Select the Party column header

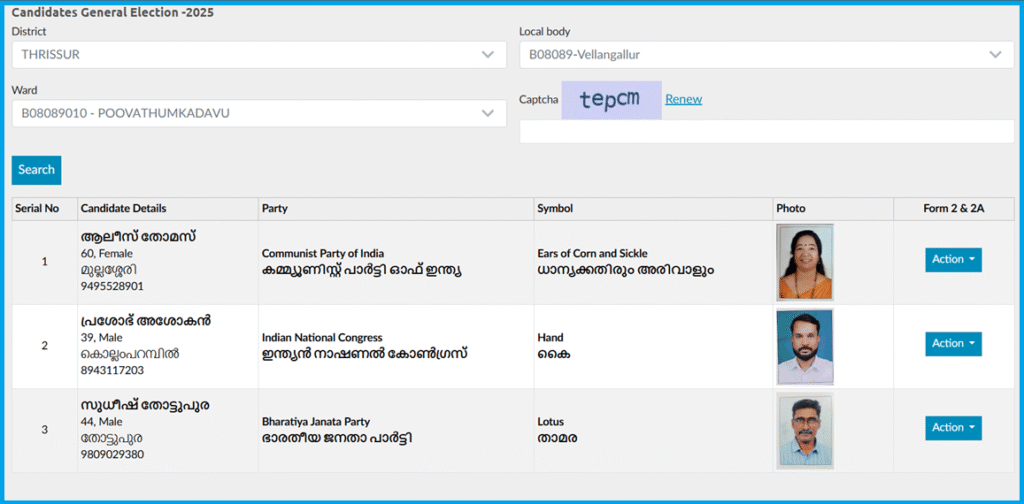pos(275,209)
